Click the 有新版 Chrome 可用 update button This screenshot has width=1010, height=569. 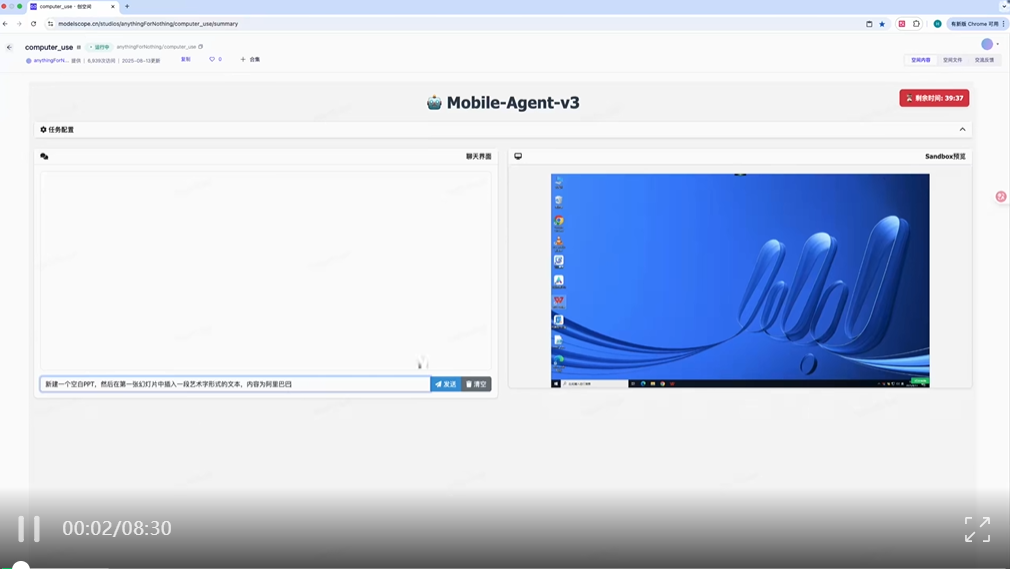coord(975,24)
